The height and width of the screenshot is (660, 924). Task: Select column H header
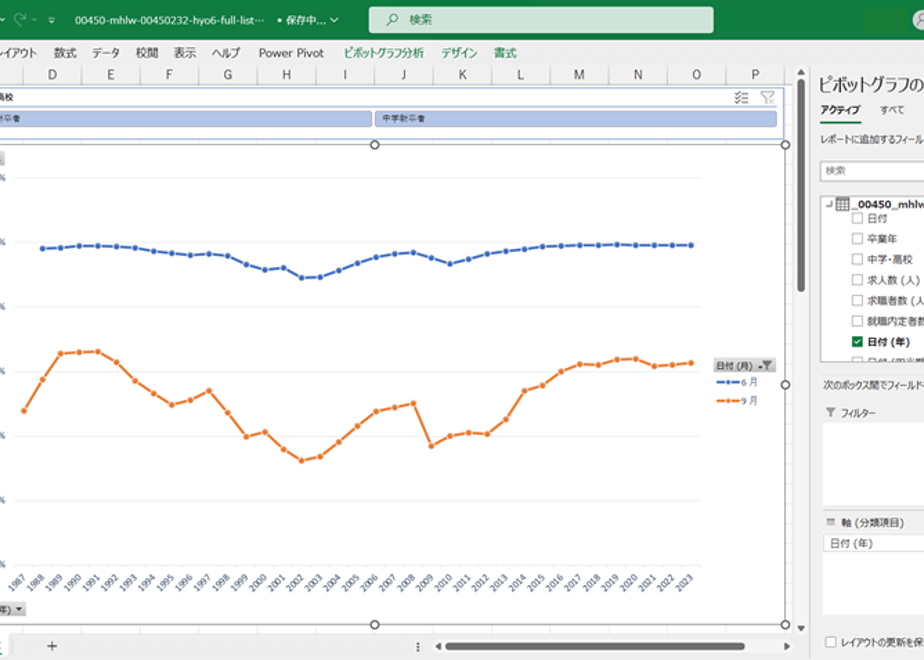286,75
